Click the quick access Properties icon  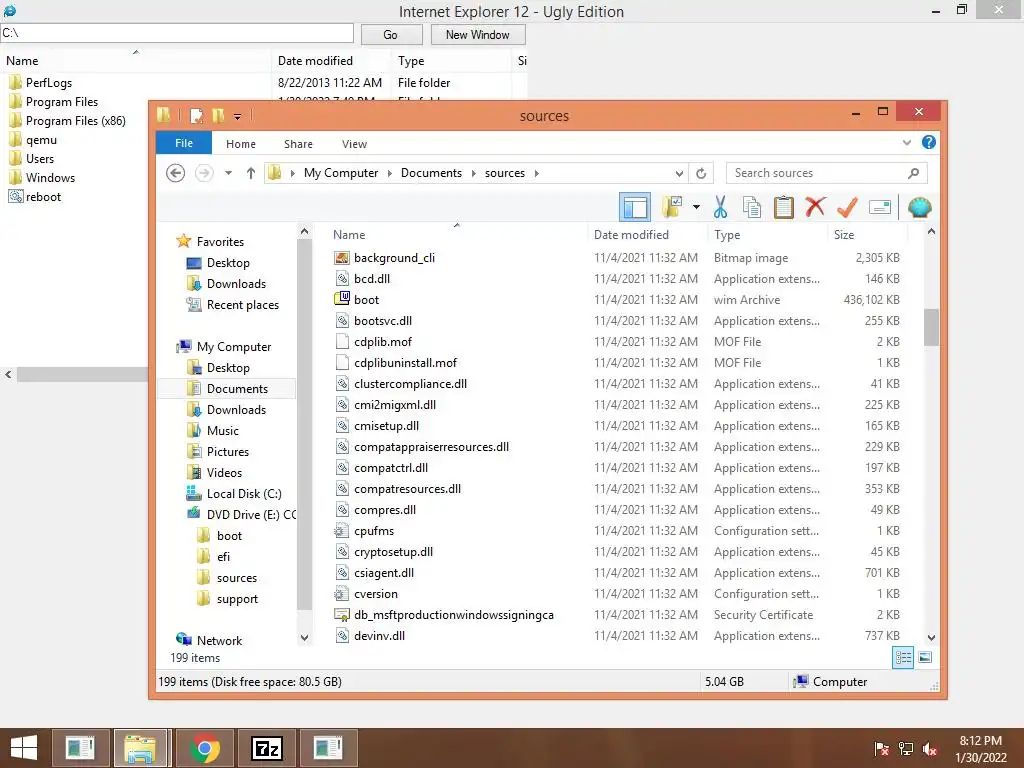[196, 116]
